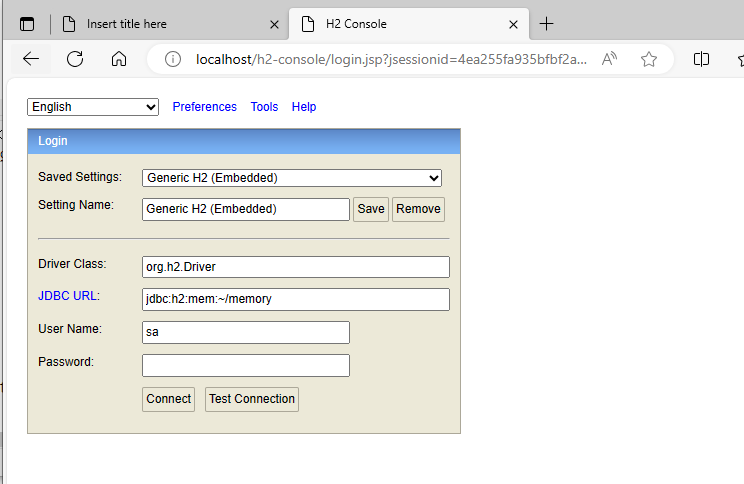
Task: Remove the current setting
Action: pos(418,209)
